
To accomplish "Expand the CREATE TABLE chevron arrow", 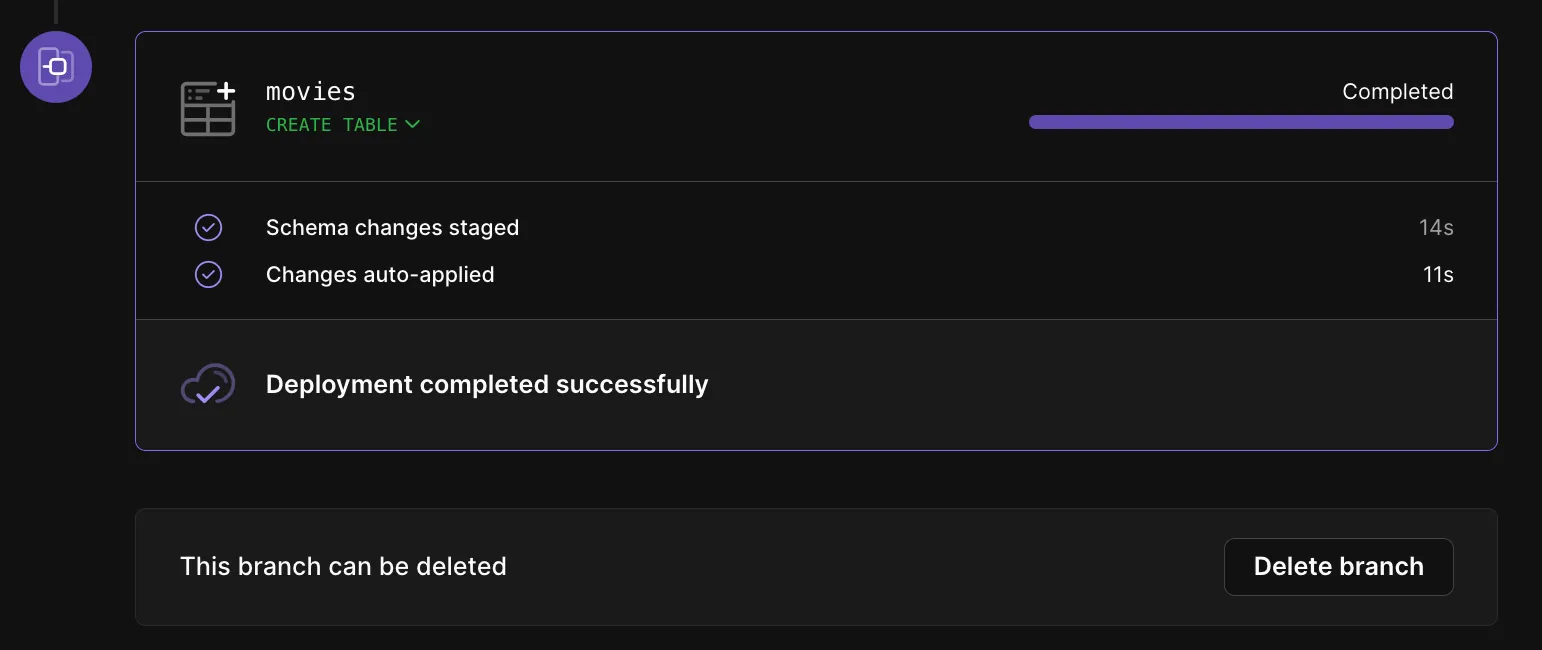I will (412, 125).
